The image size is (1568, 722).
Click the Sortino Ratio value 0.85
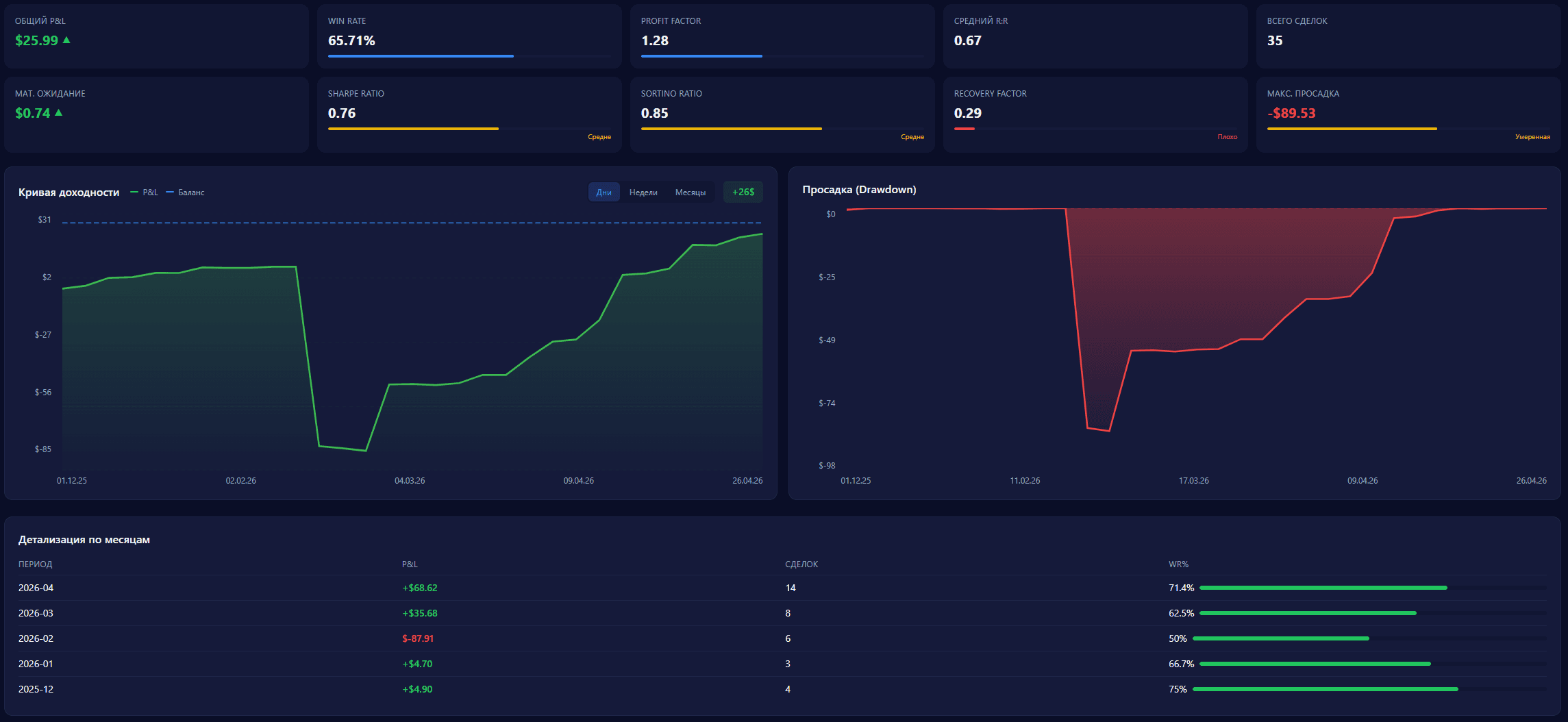(655, 113)
